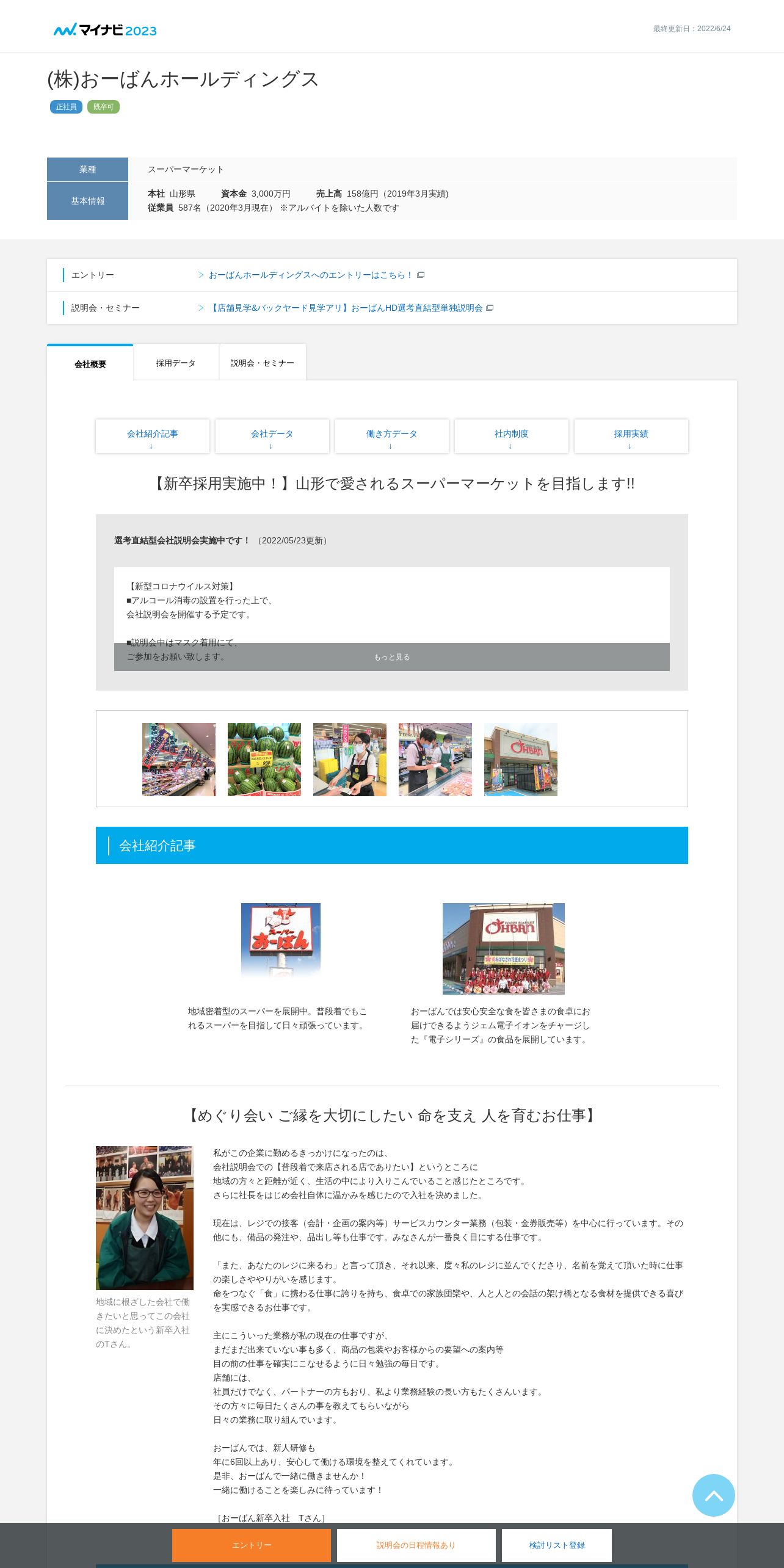Click the 正社員 tag badge

[66, 107]
